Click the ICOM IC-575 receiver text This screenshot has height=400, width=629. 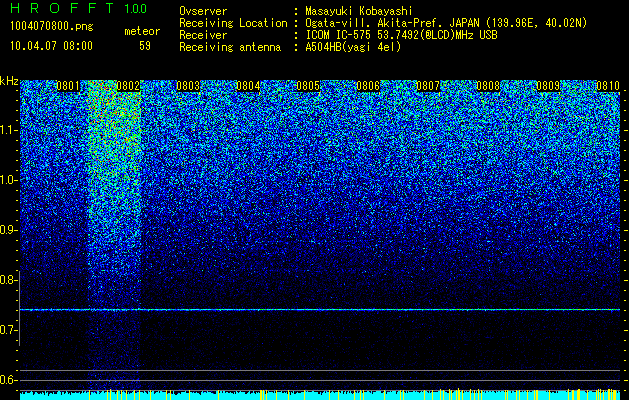click(x=401, y=35)
